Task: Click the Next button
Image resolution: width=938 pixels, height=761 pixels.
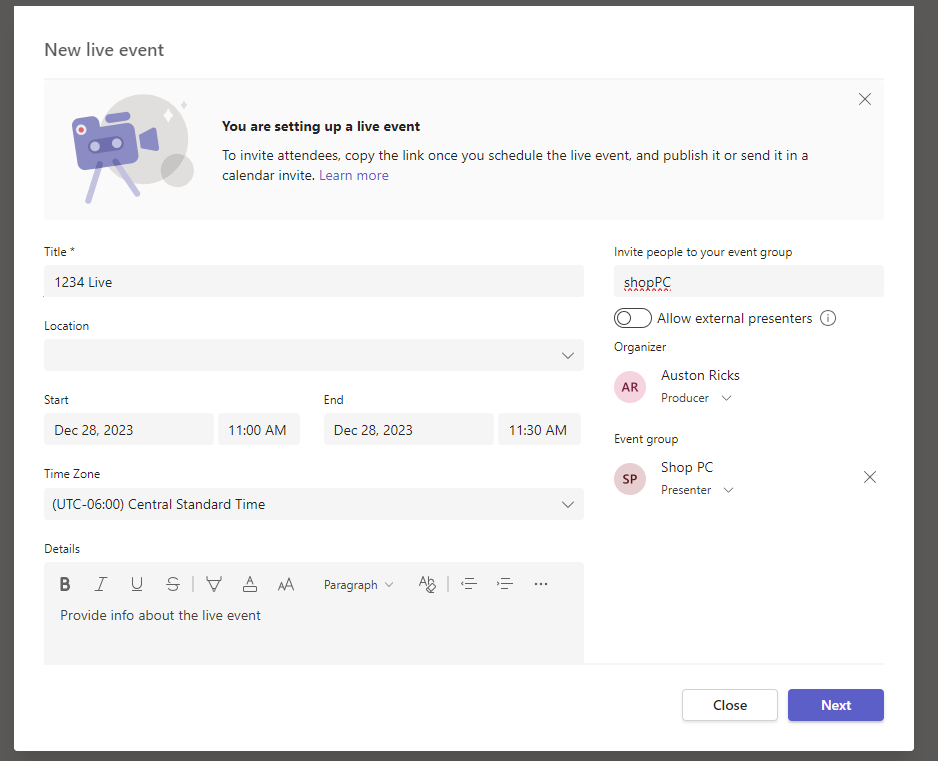Action: coord(835,705)
